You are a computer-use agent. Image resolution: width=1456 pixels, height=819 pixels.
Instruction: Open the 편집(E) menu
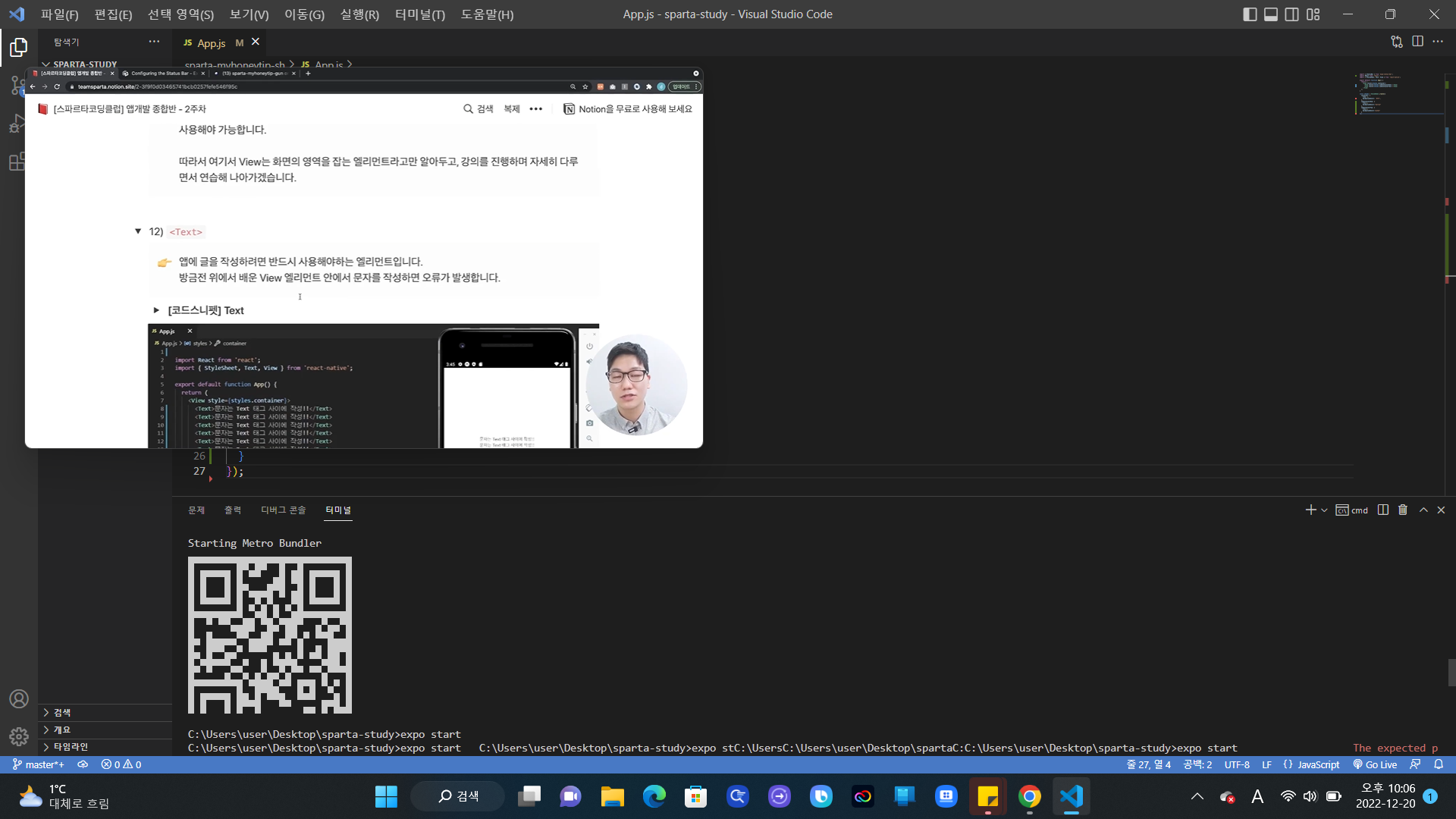point(113,14)
